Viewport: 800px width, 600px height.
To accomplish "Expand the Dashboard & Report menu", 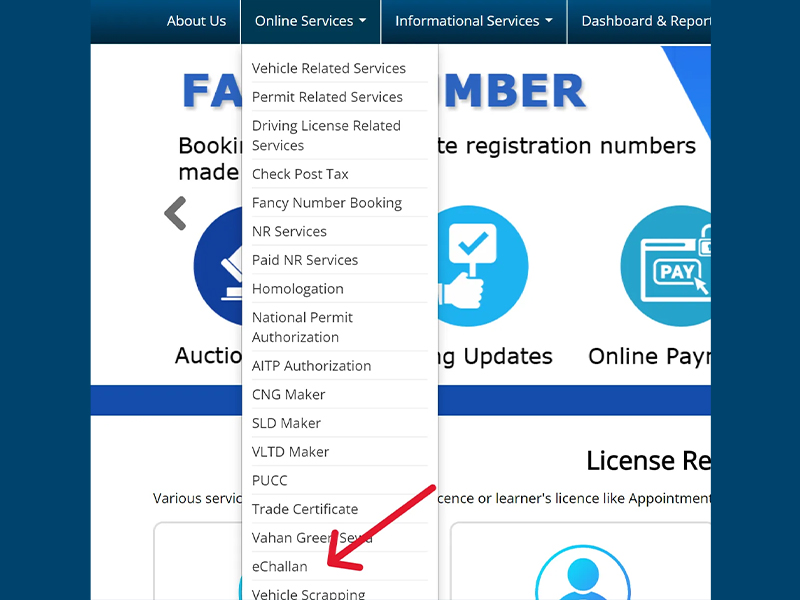I will coord(645,20).
